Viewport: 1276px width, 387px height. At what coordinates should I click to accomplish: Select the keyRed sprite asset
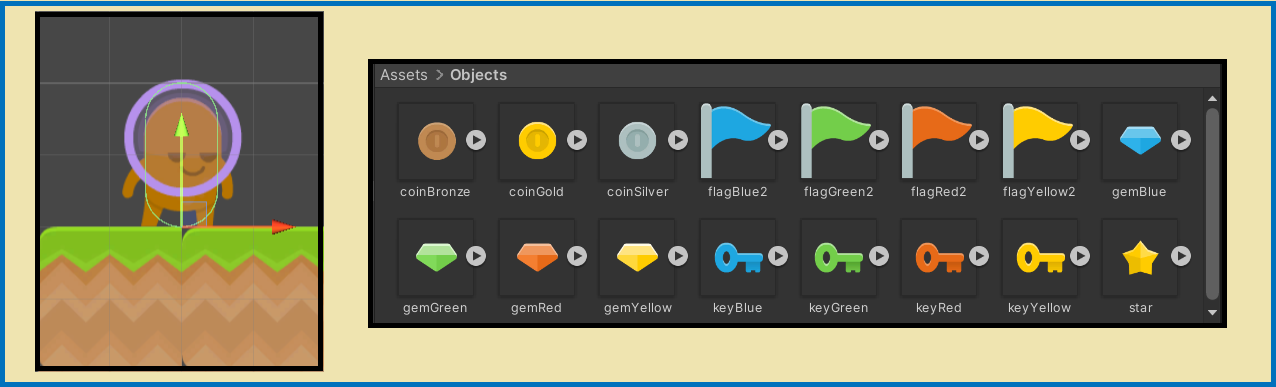(x=938, y=258)
